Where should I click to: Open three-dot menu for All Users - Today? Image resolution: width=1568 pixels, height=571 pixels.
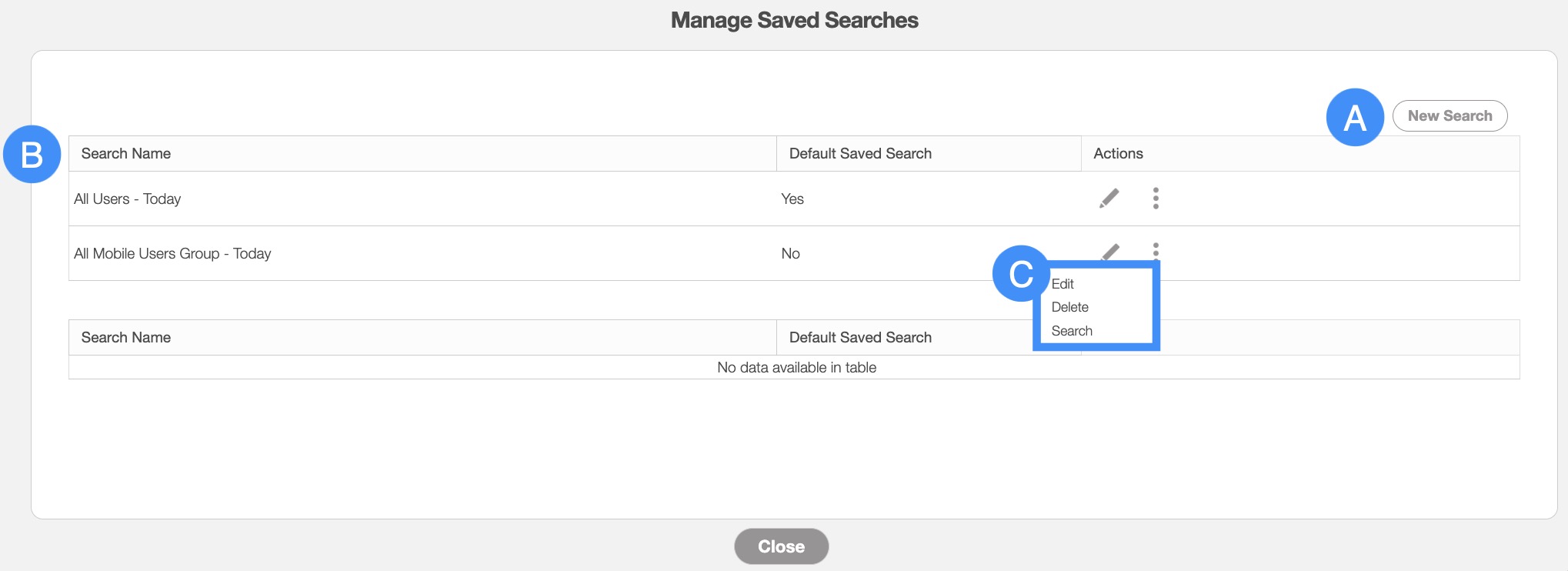pos(1156,199)
